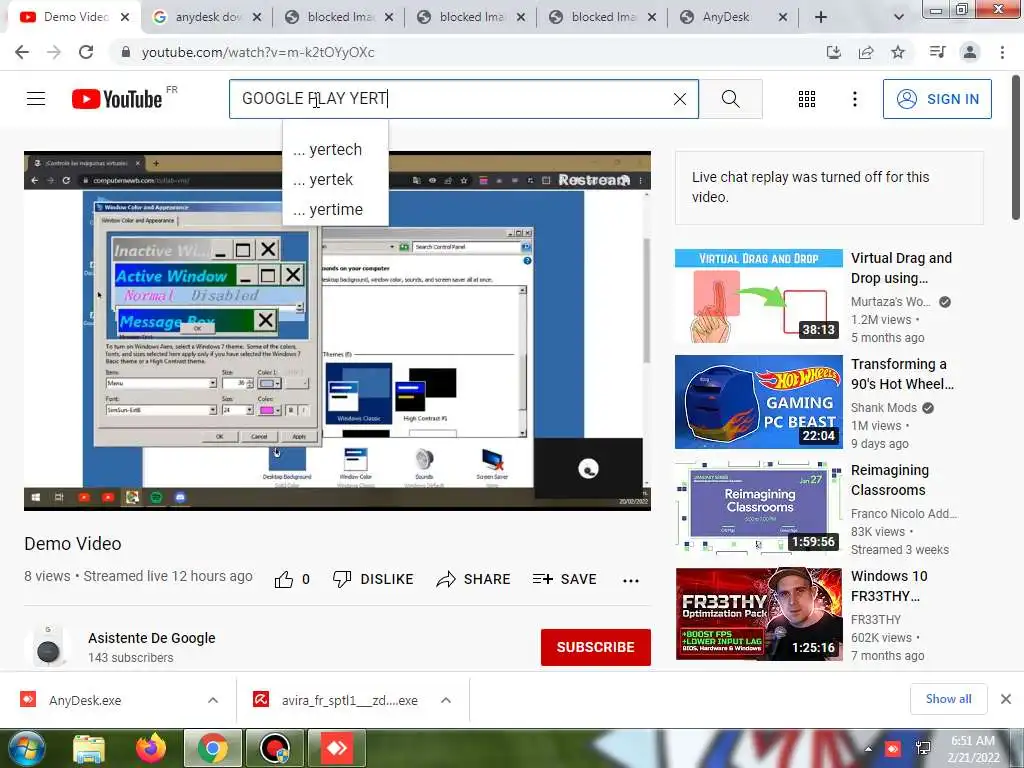The width and height of the screenshot is (1024, 768).
Task: Click the page vertical scrollbar
Action: tap(1016, 148)
